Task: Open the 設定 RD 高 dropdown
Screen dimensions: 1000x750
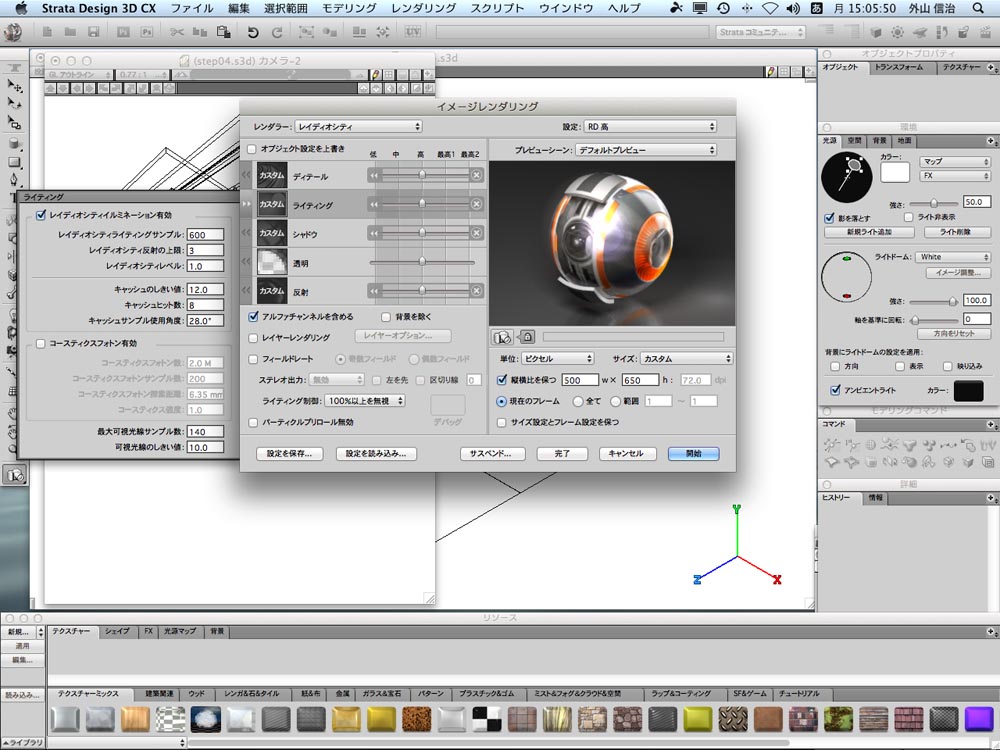Action: click(x=650, y=126)
